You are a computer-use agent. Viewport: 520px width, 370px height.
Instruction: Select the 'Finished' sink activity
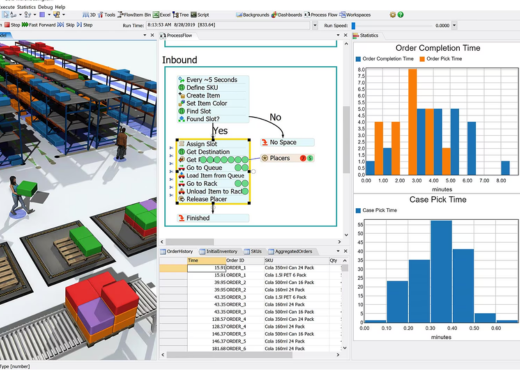[x=213, y=218]
